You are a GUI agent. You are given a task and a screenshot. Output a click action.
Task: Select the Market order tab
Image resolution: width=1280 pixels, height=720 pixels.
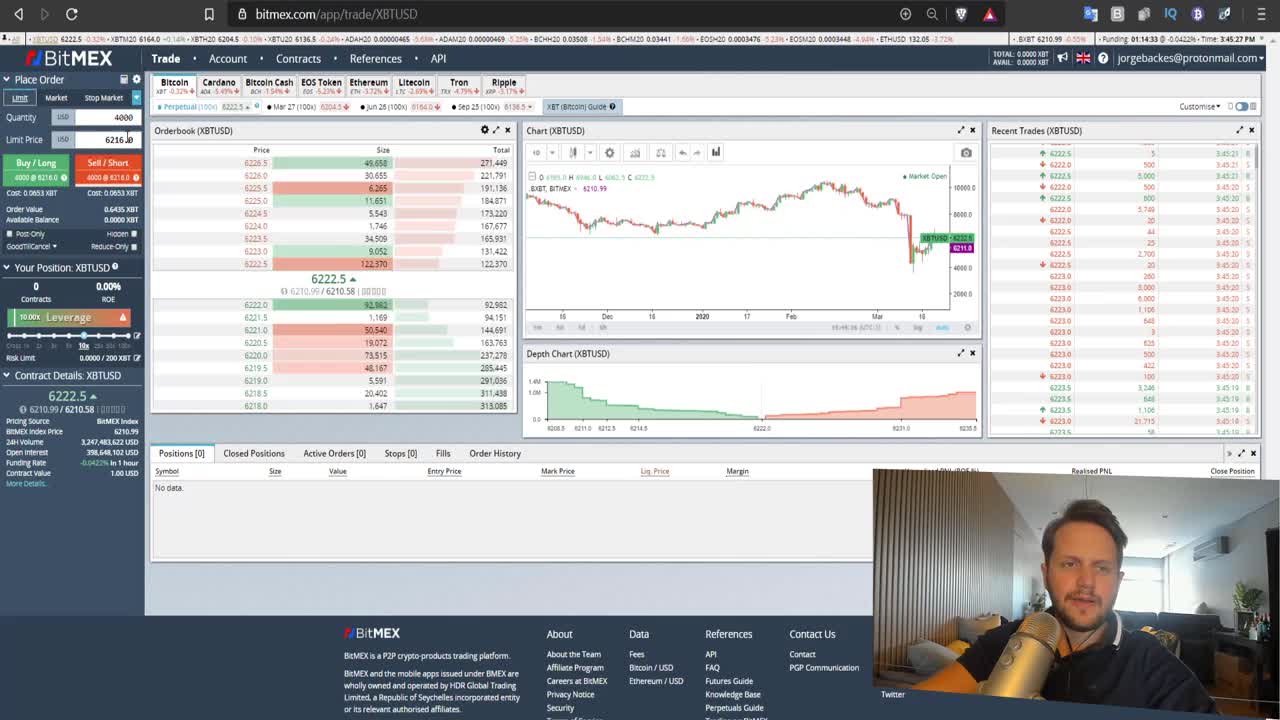pyautogui.click(x=56, y=98)
